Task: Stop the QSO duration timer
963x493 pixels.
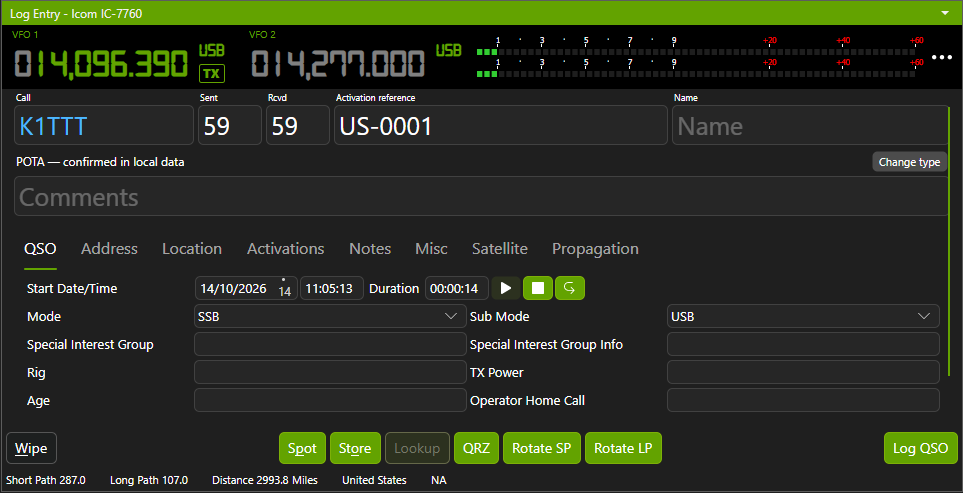Action: coord(538,288)
